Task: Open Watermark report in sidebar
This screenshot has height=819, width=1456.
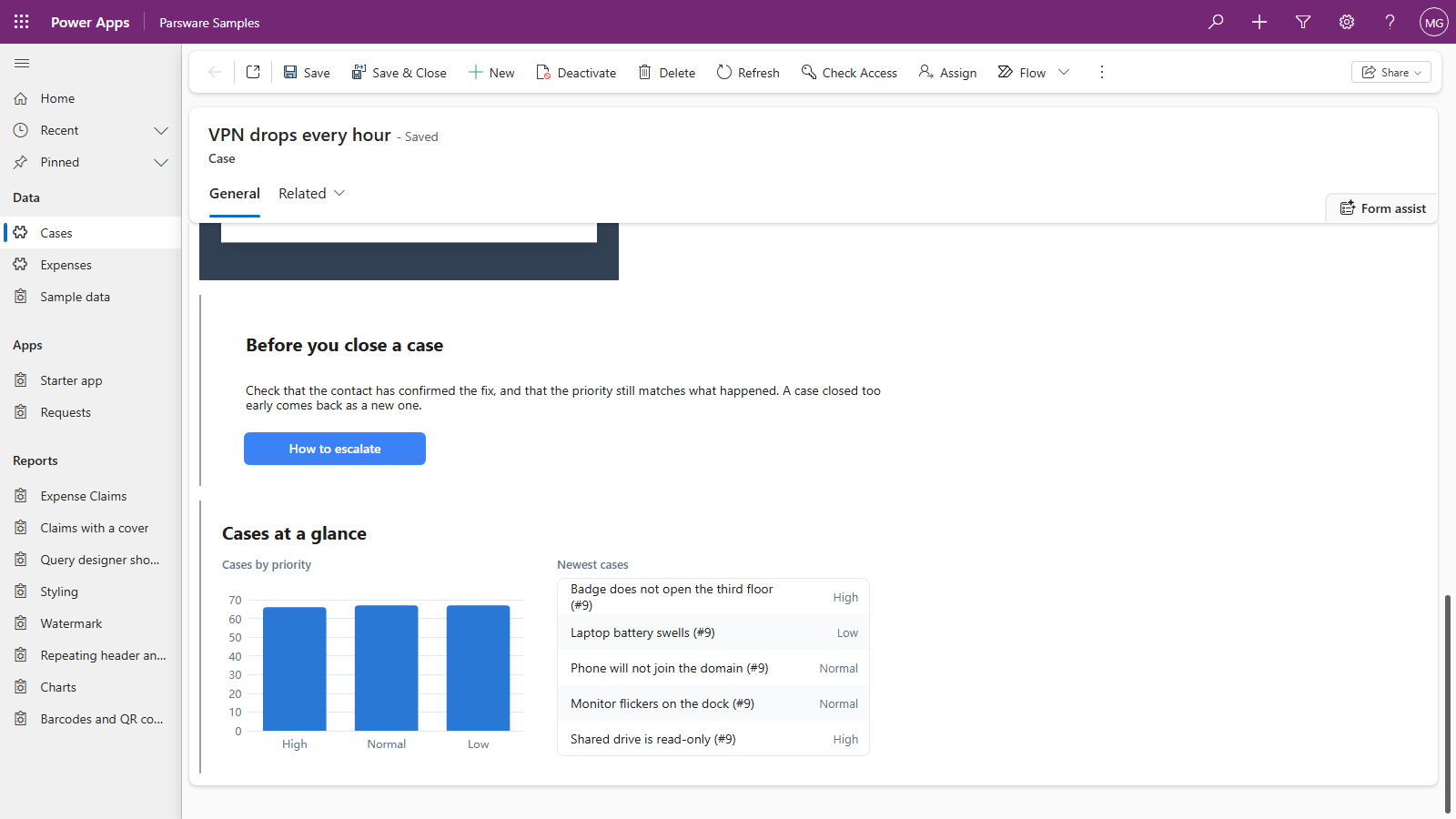Action: tap(91, 623)
